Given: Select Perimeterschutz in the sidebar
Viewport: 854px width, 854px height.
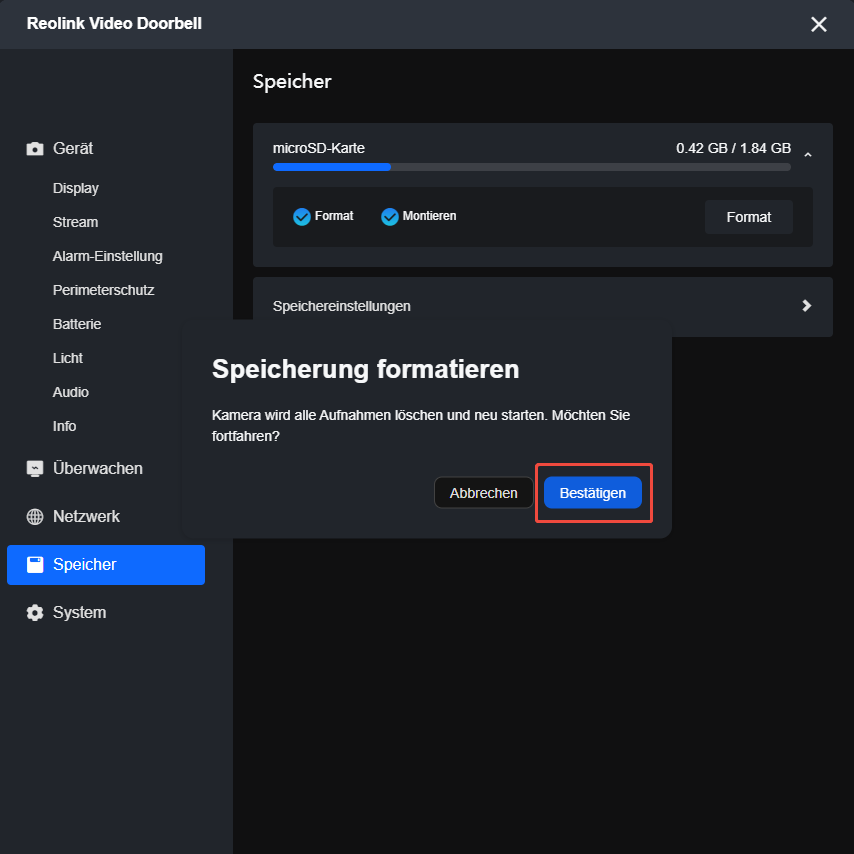Looking at the screenshot, I should (103, 290).
